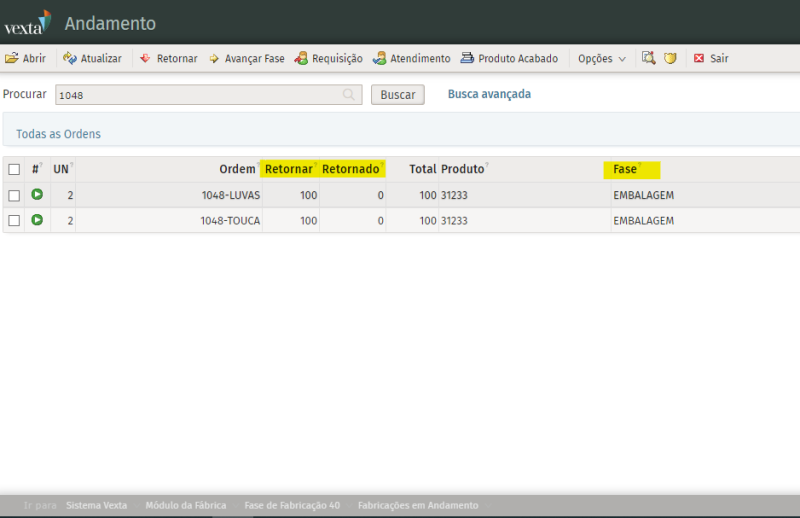Click the yellow shield toolbar icon
Viewport: 800px width, 518px height.
pos(671,59)
